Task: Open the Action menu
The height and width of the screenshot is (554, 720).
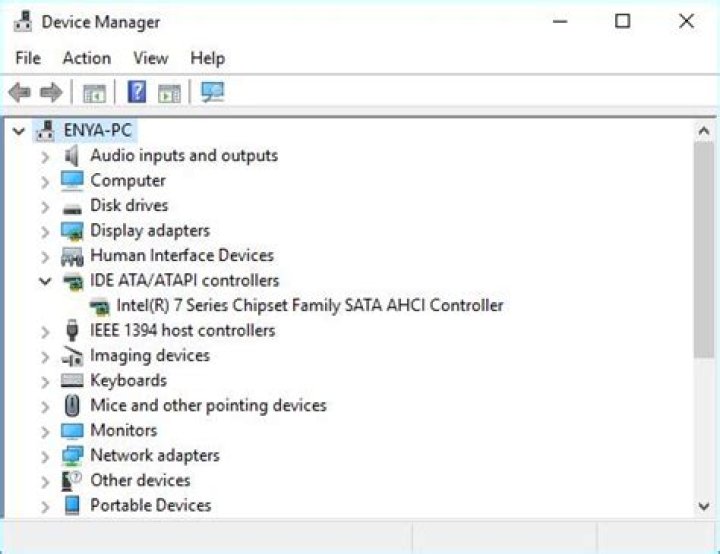Action: [86, 58]
